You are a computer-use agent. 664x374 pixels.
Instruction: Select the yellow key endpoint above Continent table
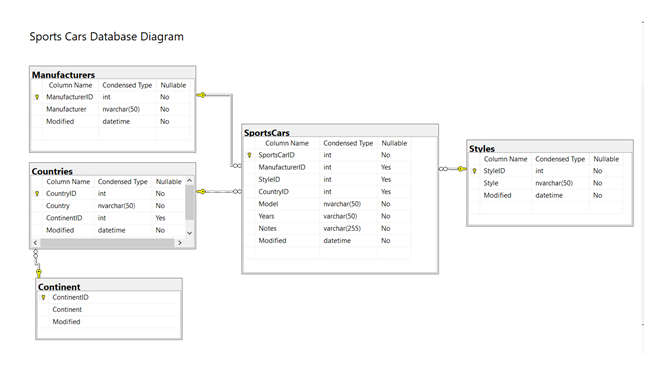click(x=39, y=273)
